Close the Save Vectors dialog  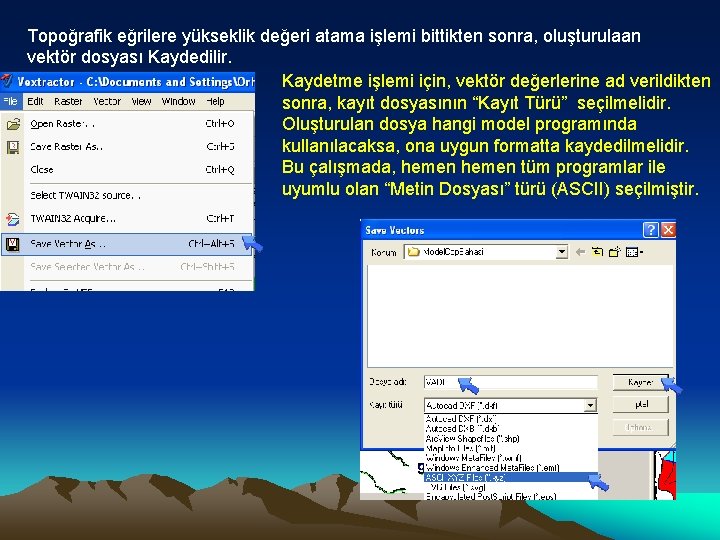[x=668, y=230]
